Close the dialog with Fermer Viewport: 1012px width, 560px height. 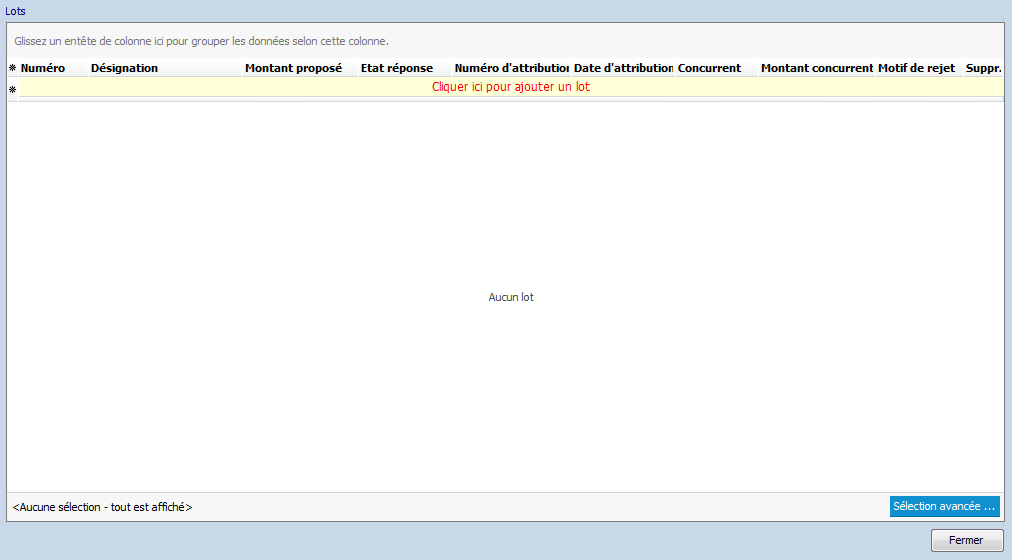[966, 540]
